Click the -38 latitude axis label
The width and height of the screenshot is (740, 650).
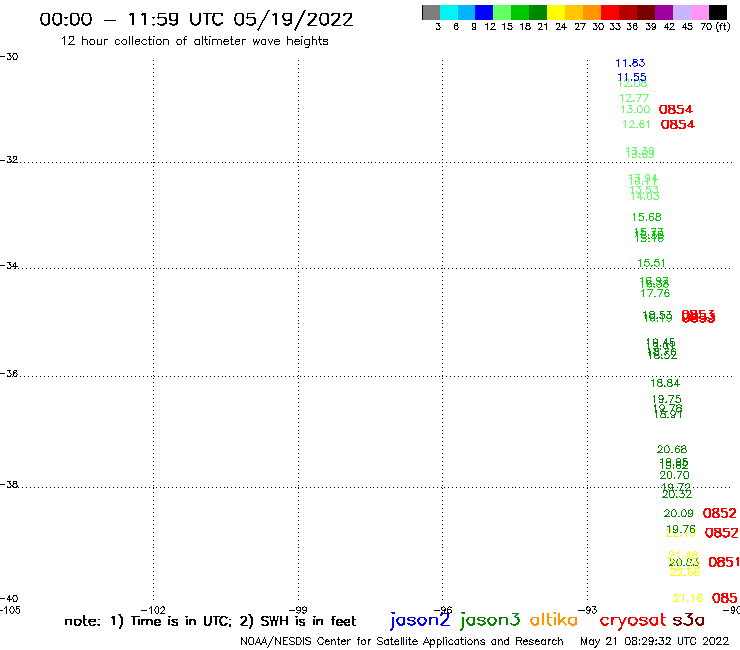(x=9, y=485)
